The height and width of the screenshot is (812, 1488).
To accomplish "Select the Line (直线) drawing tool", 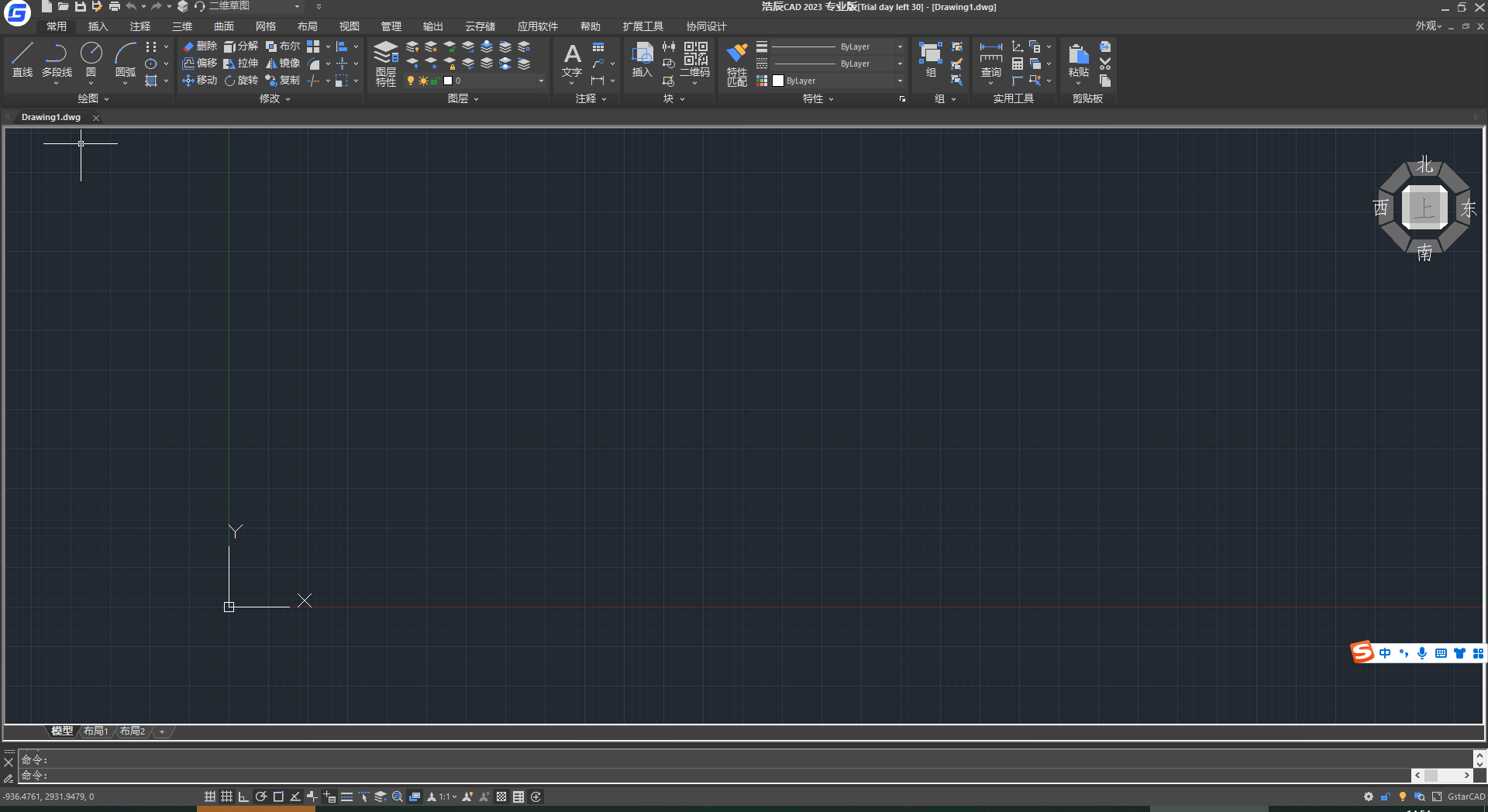I will pos(22,60).
